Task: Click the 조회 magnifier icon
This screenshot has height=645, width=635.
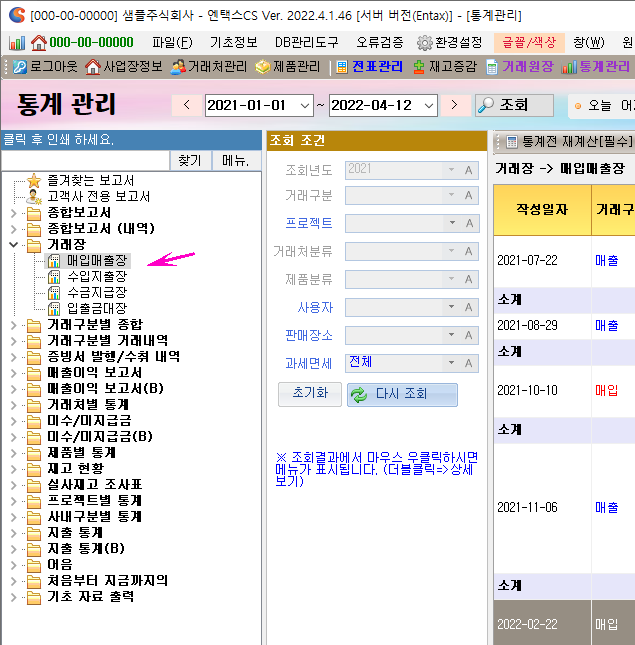Action: pyautogui.click(x=486, y=105)
